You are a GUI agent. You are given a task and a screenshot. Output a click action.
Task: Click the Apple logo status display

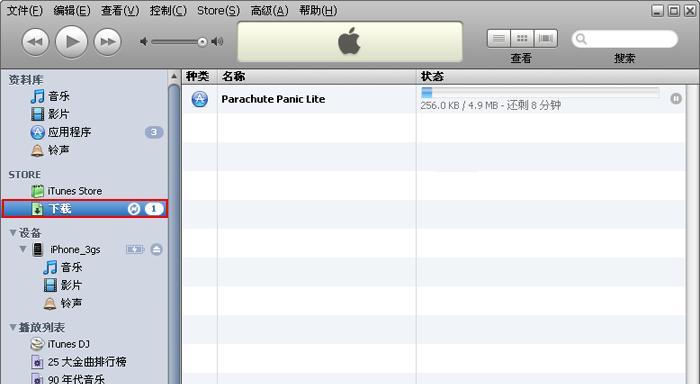pos(350,42)
